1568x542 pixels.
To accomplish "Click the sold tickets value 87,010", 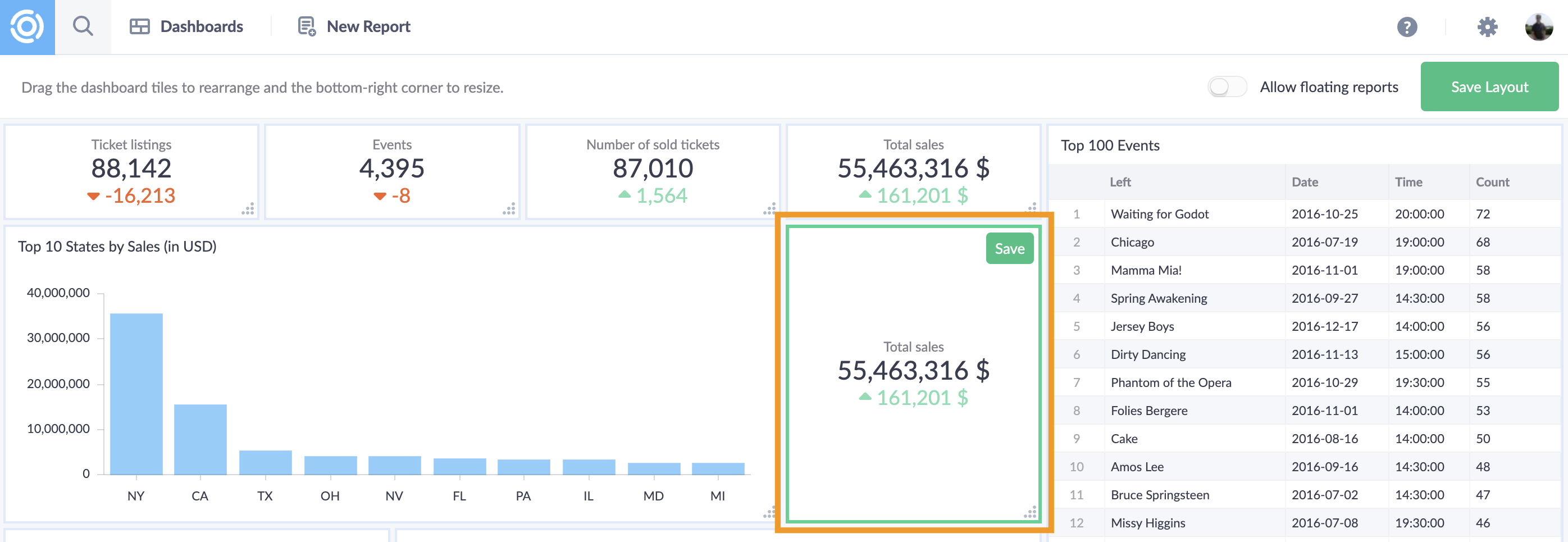I will point(653,168).
